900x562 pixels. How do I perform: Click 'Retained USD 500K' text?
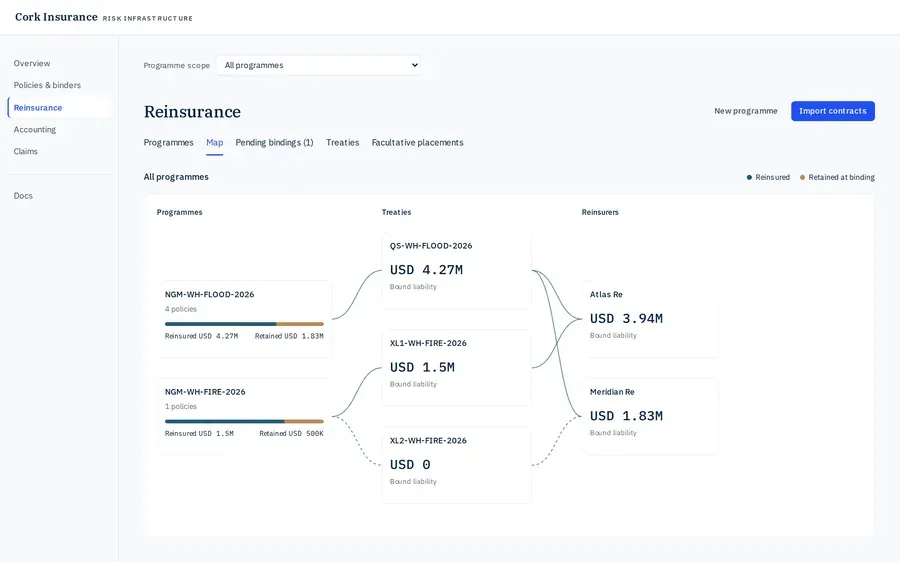[292, 434]
